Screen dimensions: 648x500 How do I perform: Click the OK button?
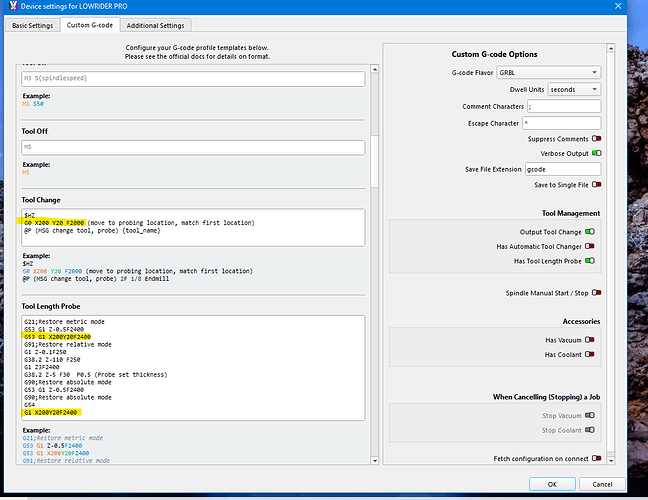click(552, 484)
